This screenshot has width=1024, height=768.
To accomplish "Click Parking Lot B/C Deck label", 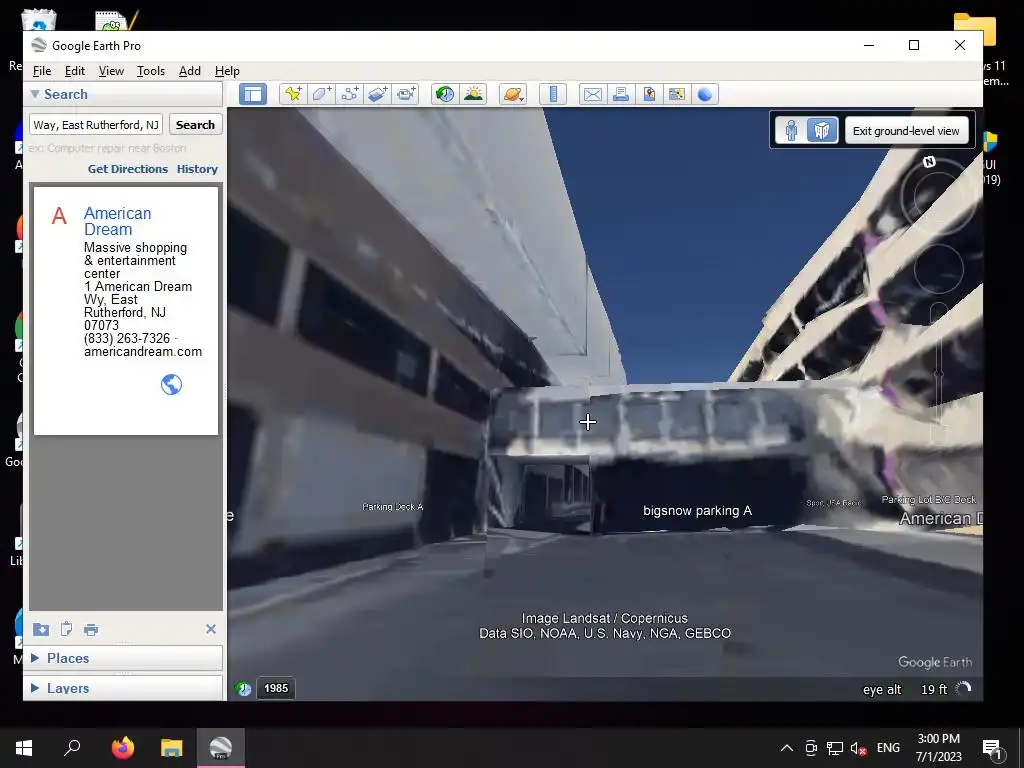I will pyautogui.click(x=929, y=500).
